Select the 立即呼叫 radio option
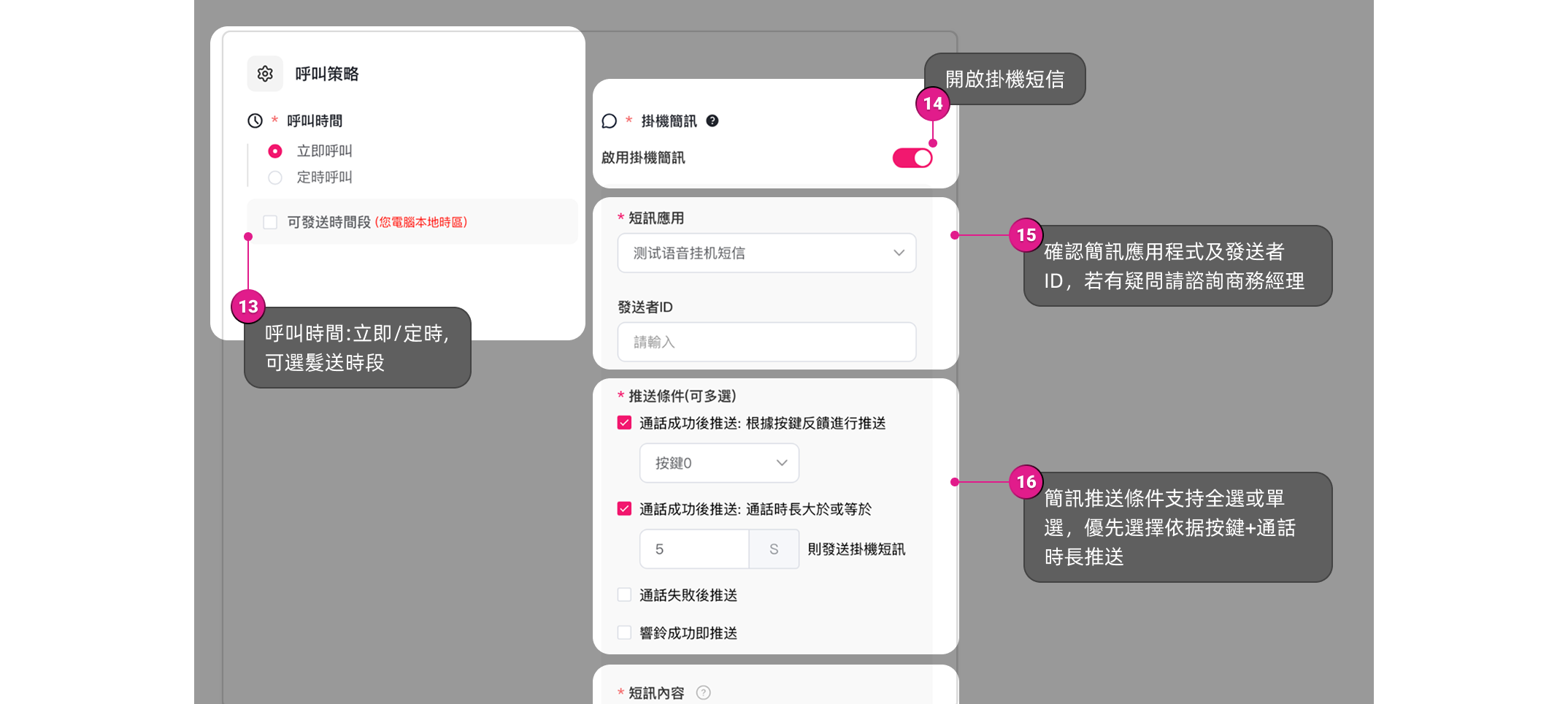The image size is (1568, 704). coord(275,151)
